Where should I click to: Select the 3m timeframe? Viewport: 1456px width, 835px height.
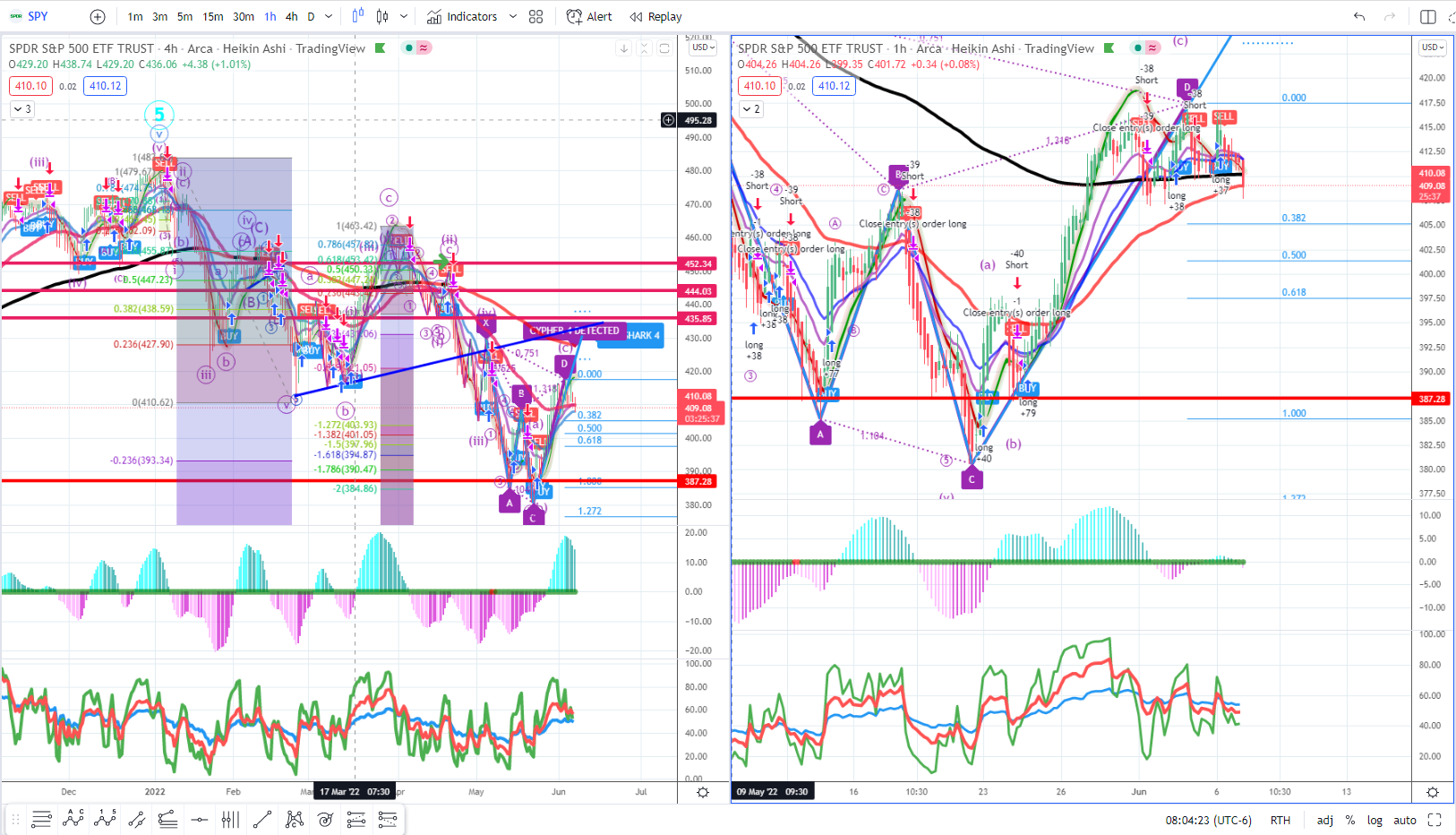[x=160, y=16]
